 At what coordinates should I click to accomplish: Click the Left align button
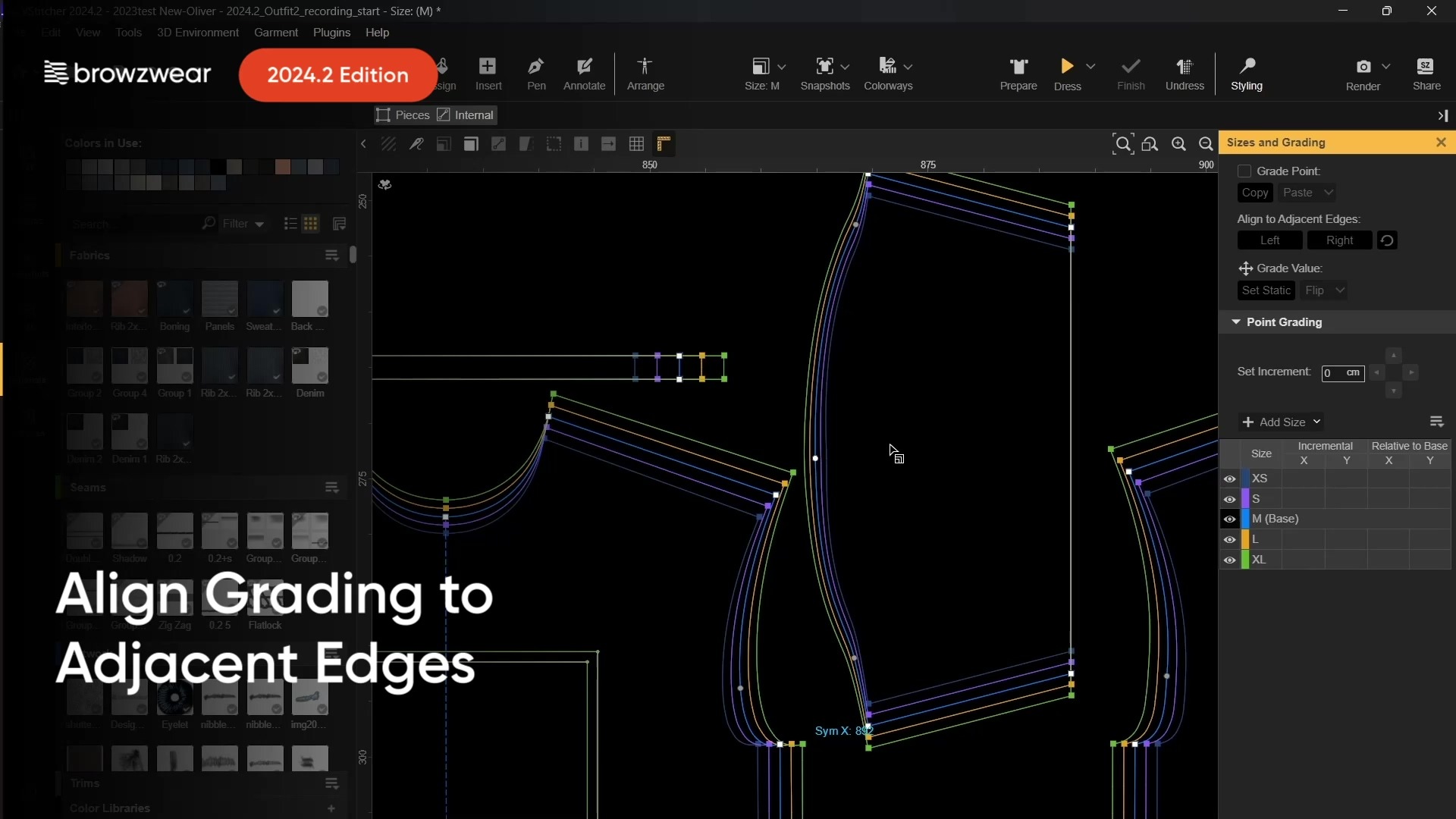[x=1269, y=240]
